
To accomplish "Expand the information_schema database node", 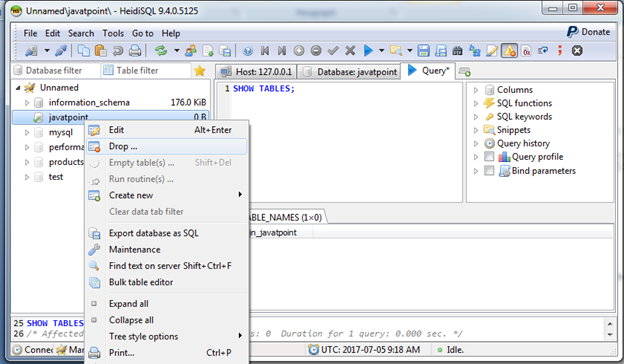I will coord(27,103).
